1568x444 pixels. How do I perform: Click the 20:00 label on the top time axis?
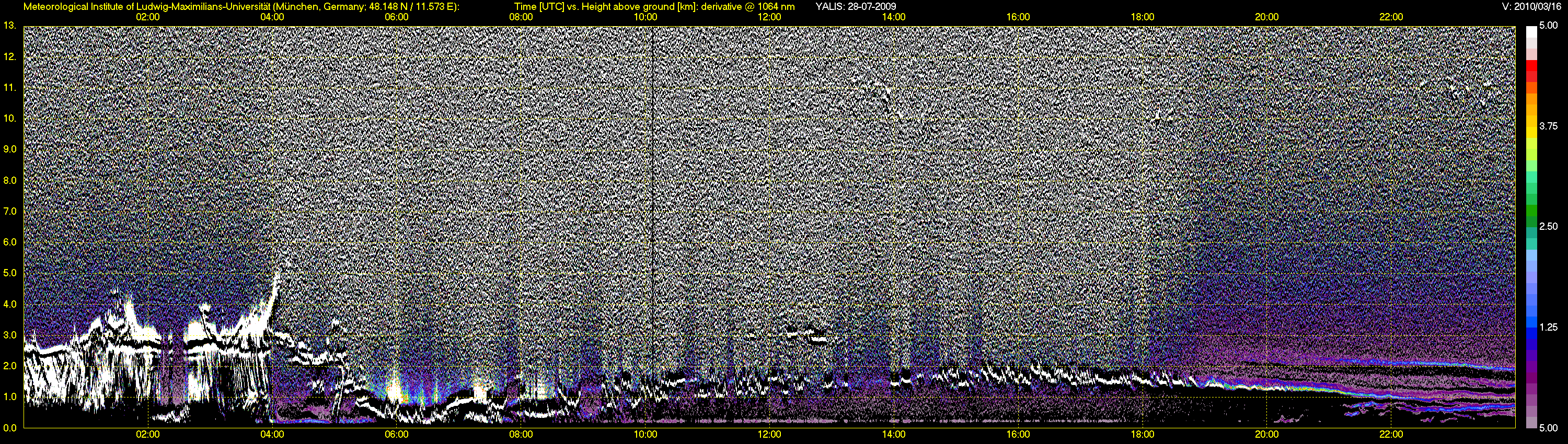click(1267, 17)
